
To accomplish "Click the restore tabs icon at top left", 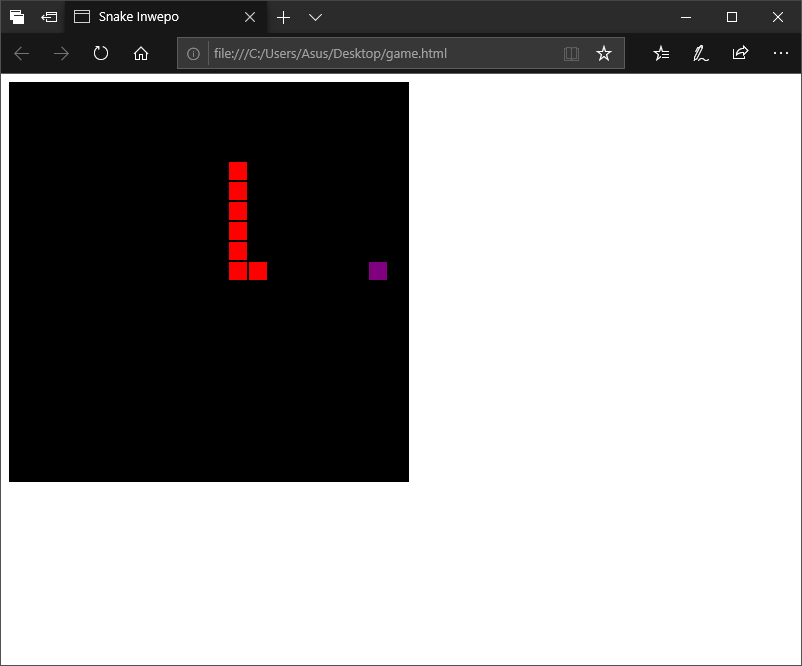I will [x=48, y=17].
